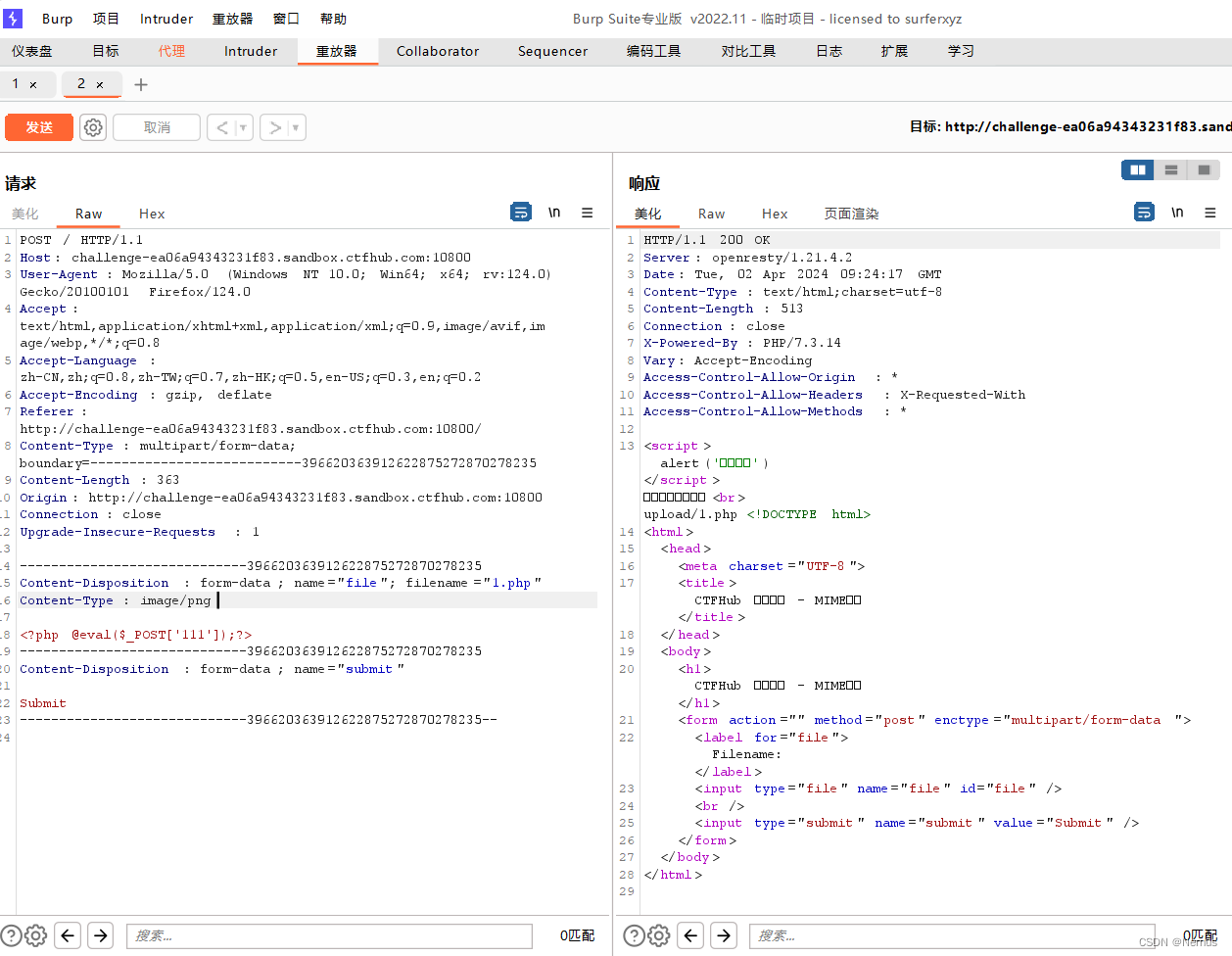Viewport: 1232px width, 956px height.
Task: Open the 帮助 menu
Action: coord(333,19)
